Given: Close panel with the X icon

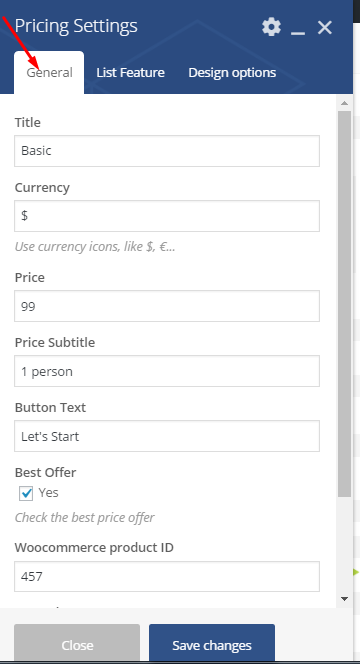Looking at the screenshot, I should [325, 28].
